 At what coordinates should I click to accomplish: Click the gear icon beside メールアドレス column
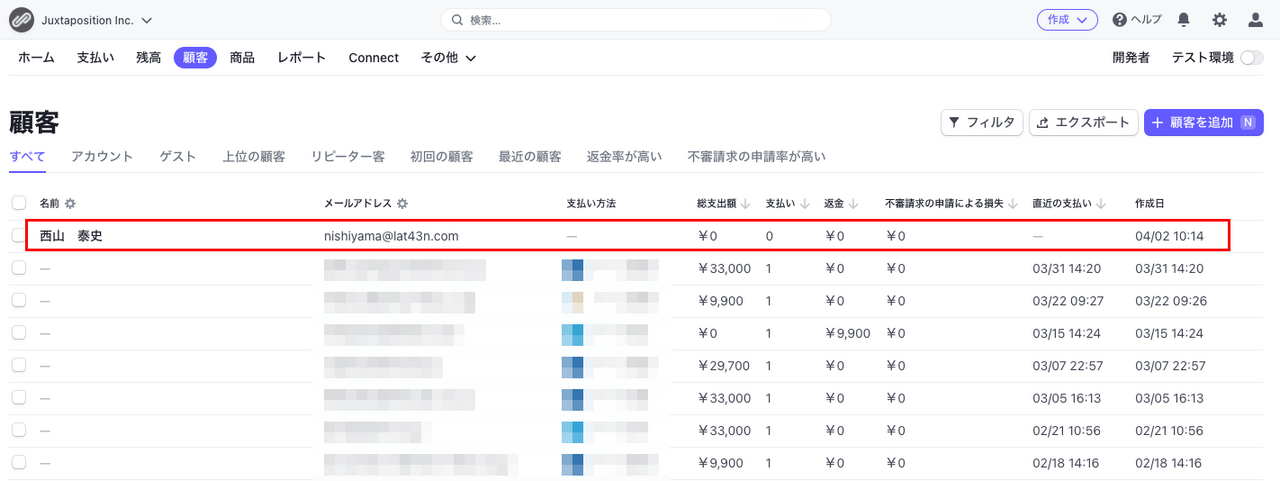pyautogui.click(x=402, y=204)
